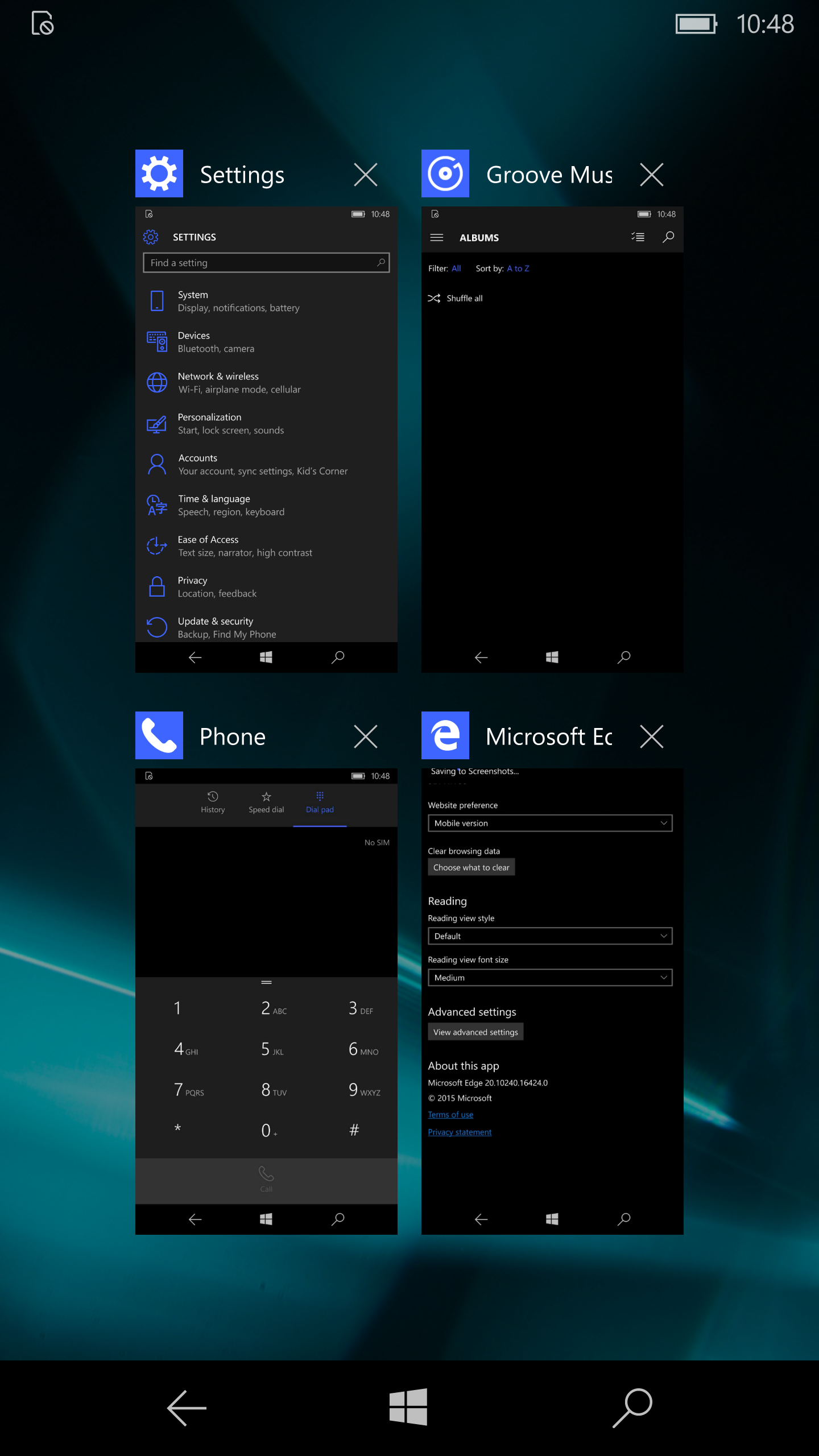Tap the Devices settings icon

tap(157, 342)
